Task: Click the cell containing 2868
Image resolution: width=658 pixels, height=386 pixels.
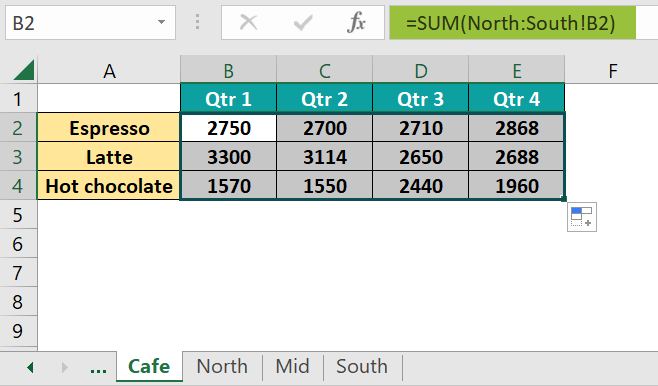Action: pyautogui.click(x=517, y=128)
